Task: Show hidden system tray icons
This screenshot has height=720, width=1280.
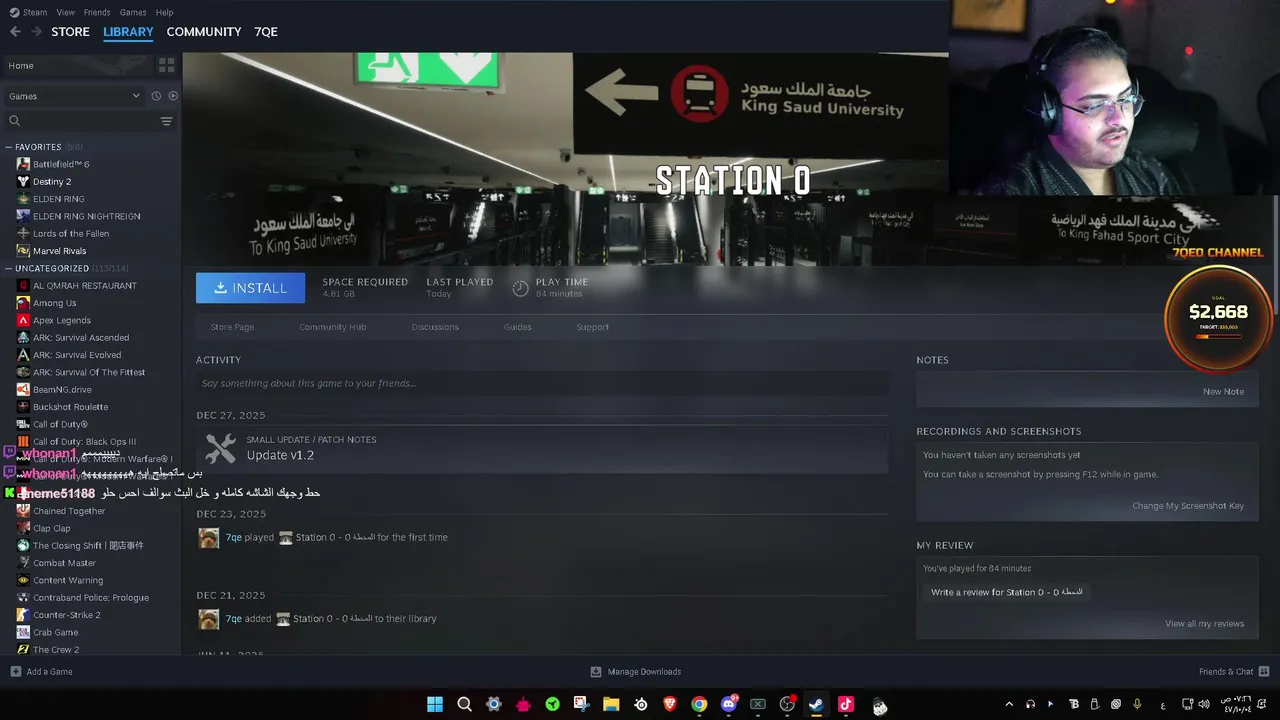Action: point(1009,704)
